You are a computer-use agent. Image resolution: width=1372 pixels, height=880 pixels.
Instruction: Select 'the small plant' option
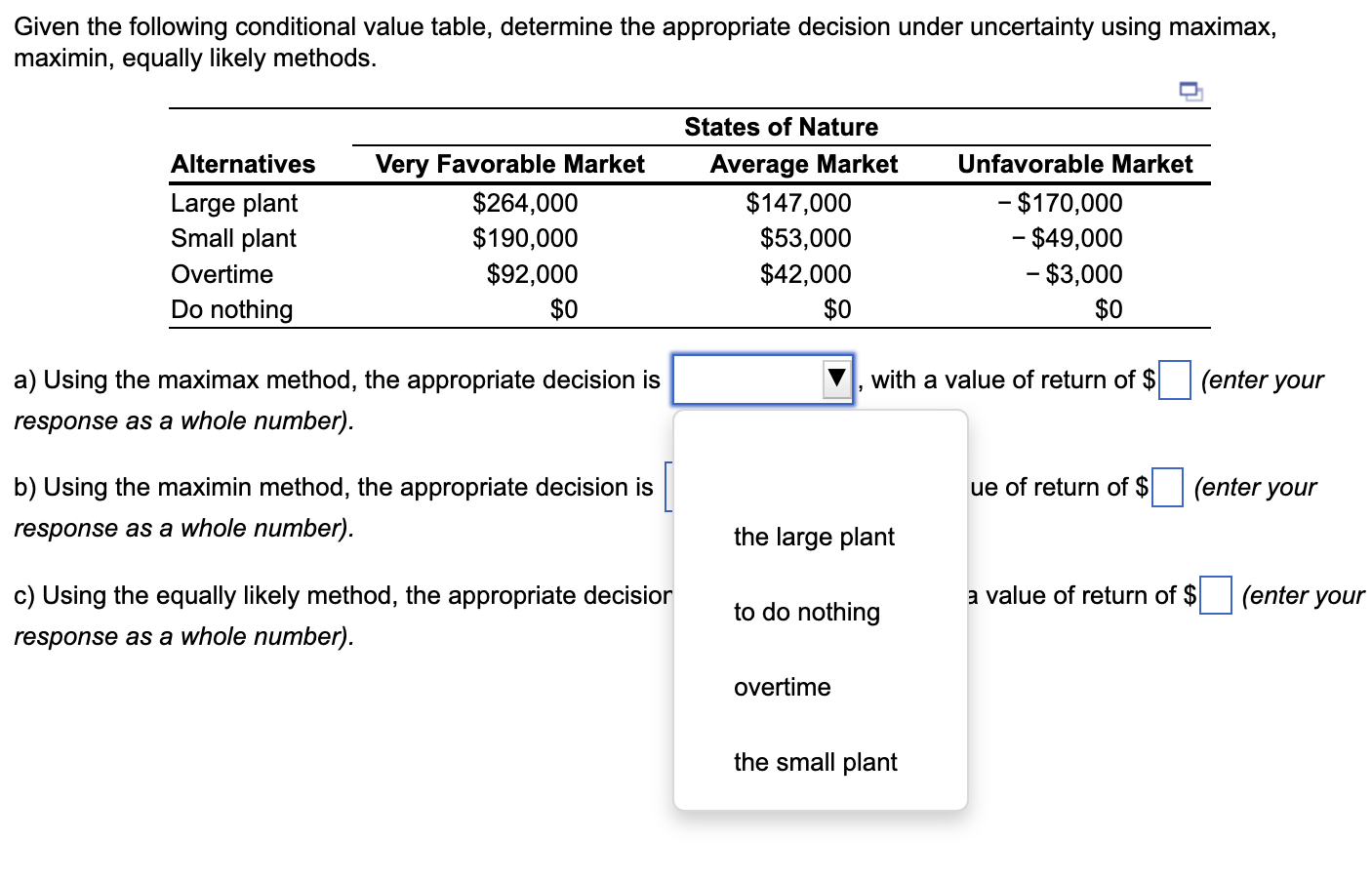[815, 762]
